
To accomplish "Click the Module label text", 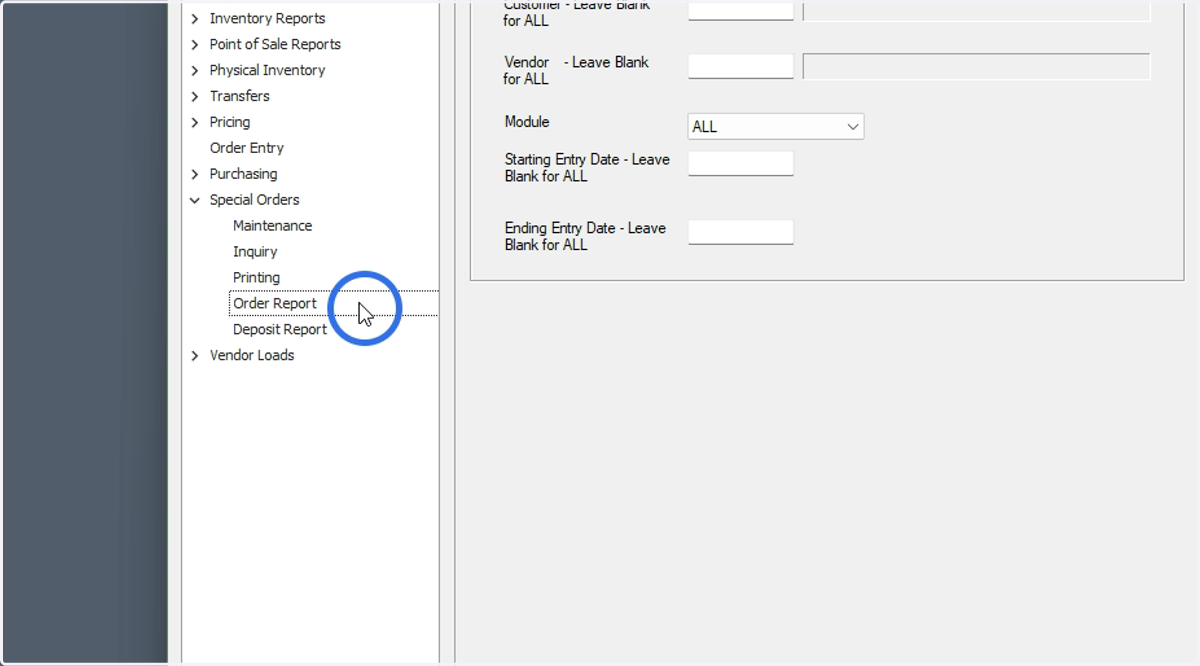I will click(527, 122).
